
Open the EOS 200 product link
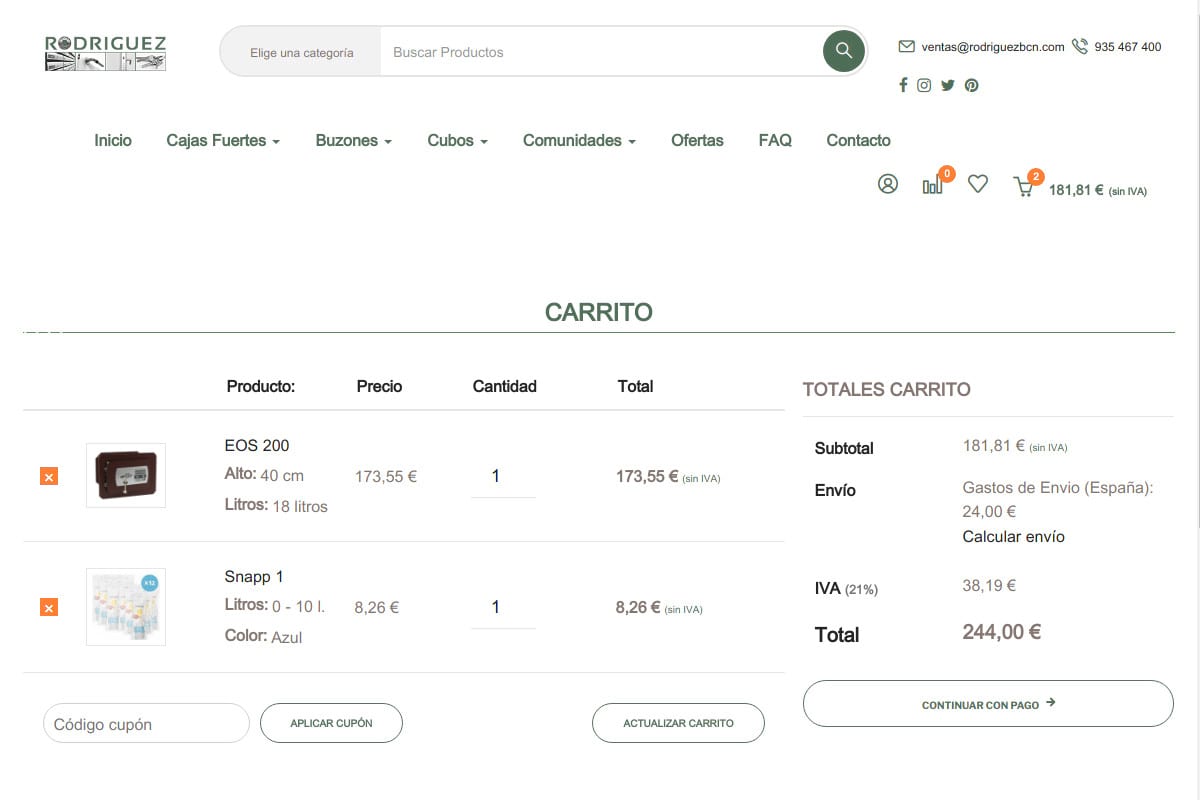(257, 446)
